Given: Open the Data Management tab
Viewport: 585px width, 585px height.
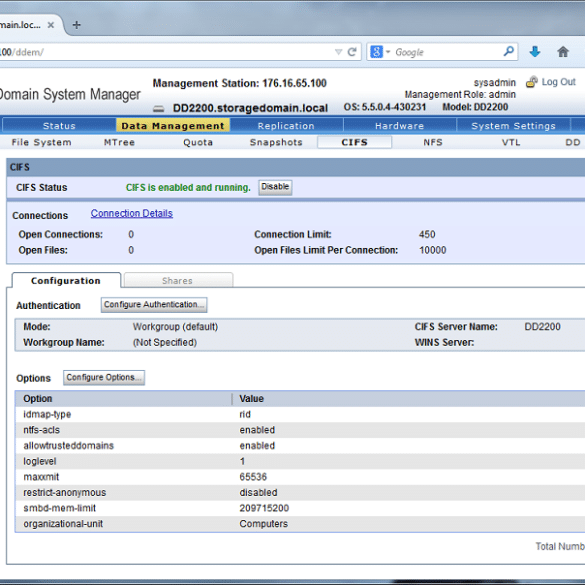Looking at the screenshot, I should click(x=173, y=126).
